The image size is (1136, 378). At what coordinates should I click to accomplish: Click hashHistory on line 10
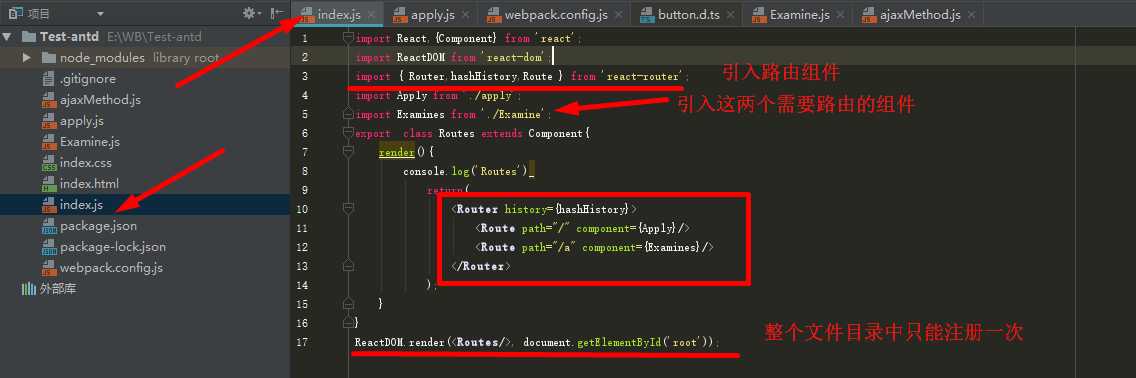coord(590,209)
